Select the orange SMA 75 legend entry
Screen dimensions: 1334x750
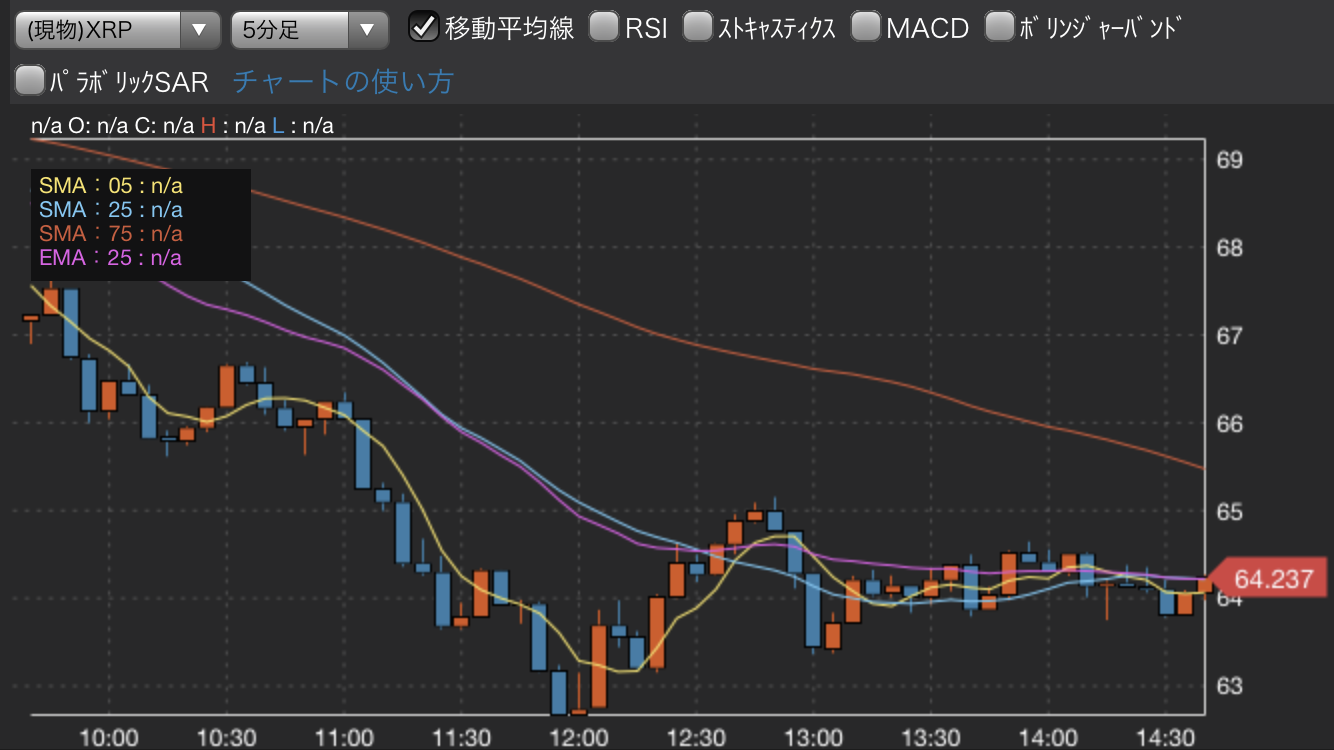(111, 234)
